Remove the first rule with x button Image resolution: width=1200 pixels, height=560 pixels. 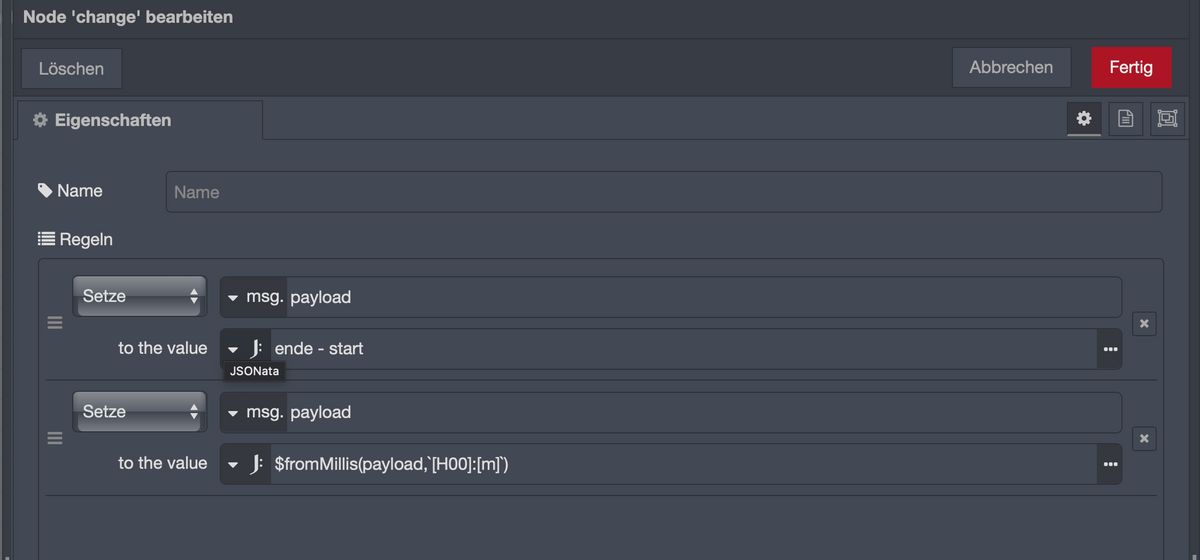coord(1145,323)
